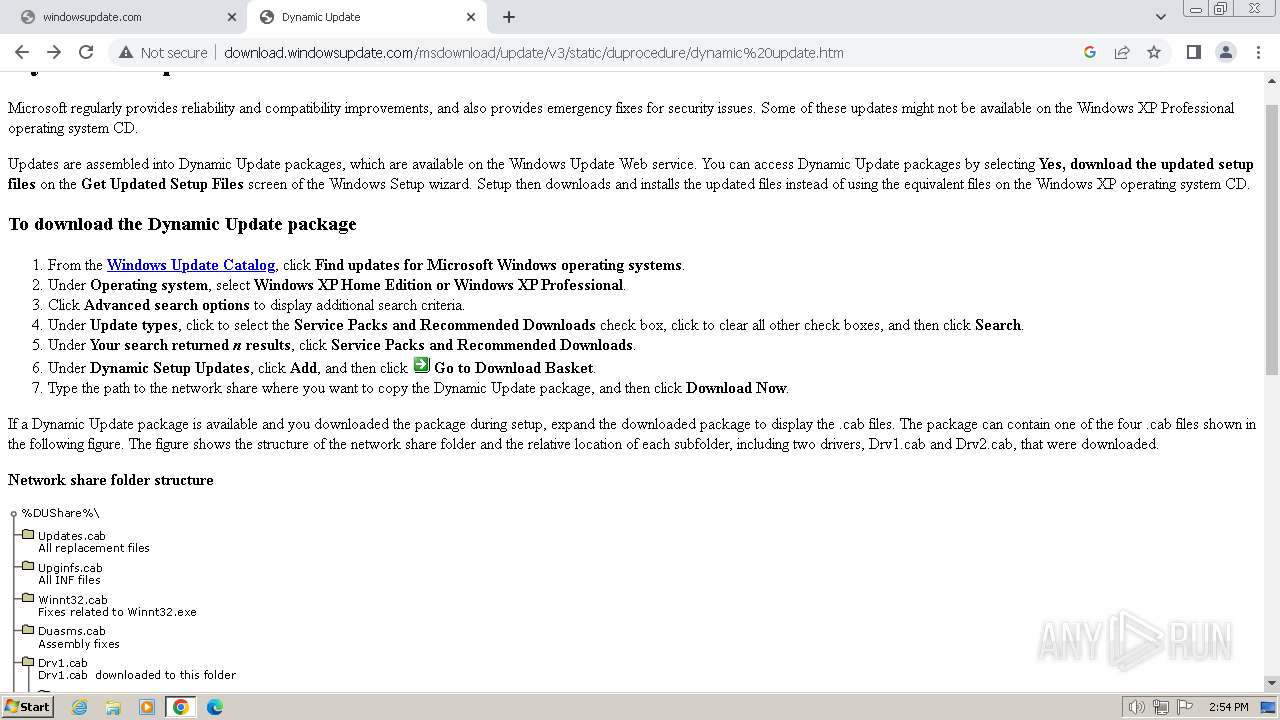Open the Windows Start menu
The width and height of the screenshot is (1280, 720).
(28, 707)
